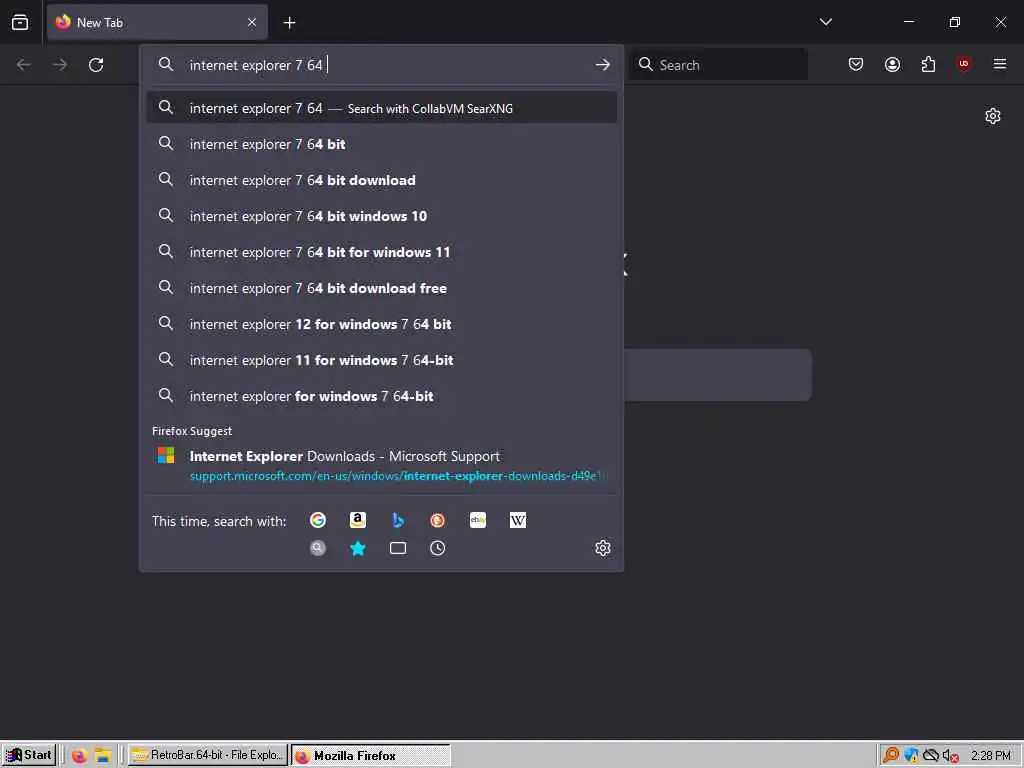Viewport: 1024px width, 768px height.
Task: Close the New Tab tab
Action: coord(252,22)
